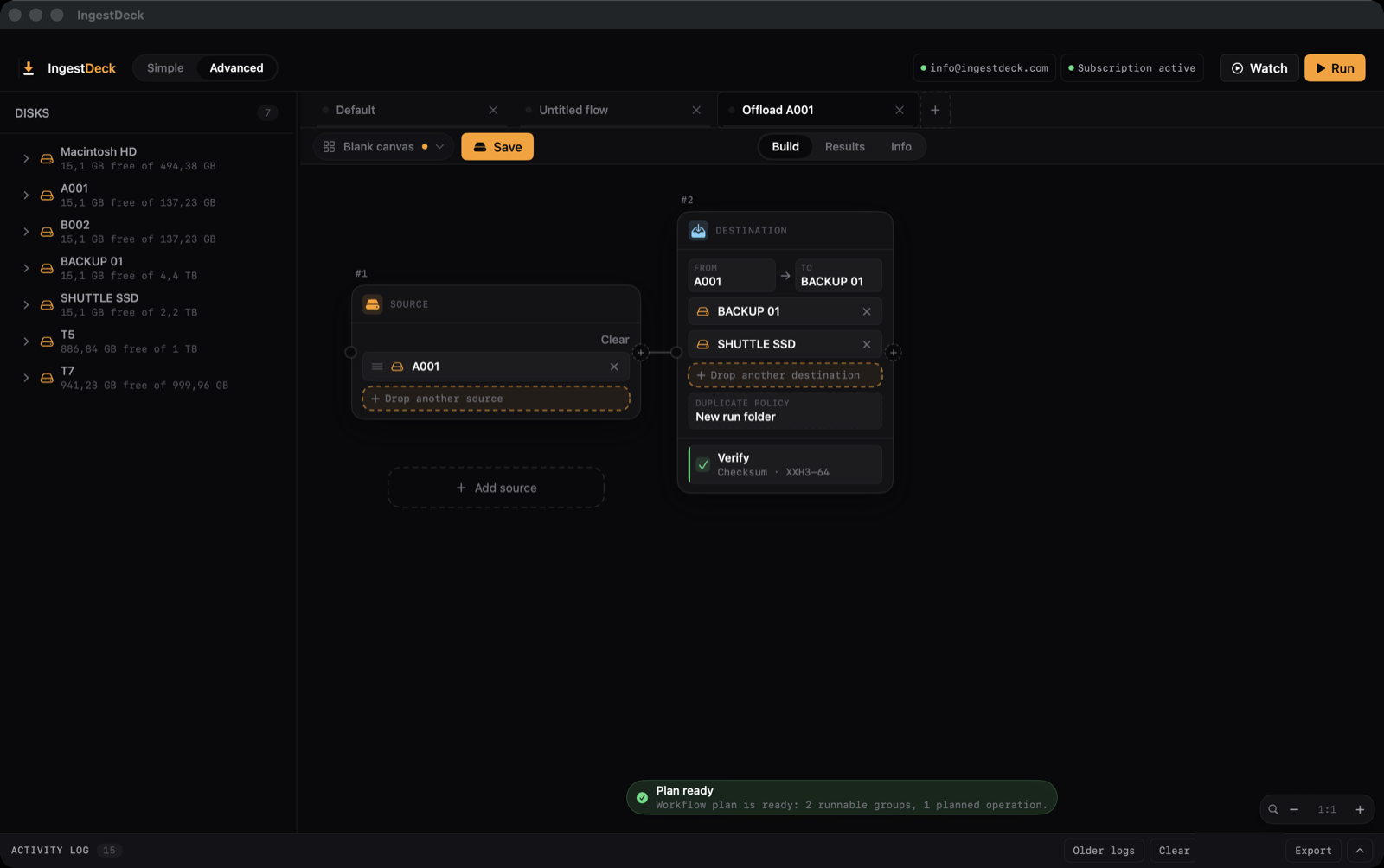Remove SHUTTLE SSD from destinations
This screenshot has height=868, width=1384.
coord(867,344)
